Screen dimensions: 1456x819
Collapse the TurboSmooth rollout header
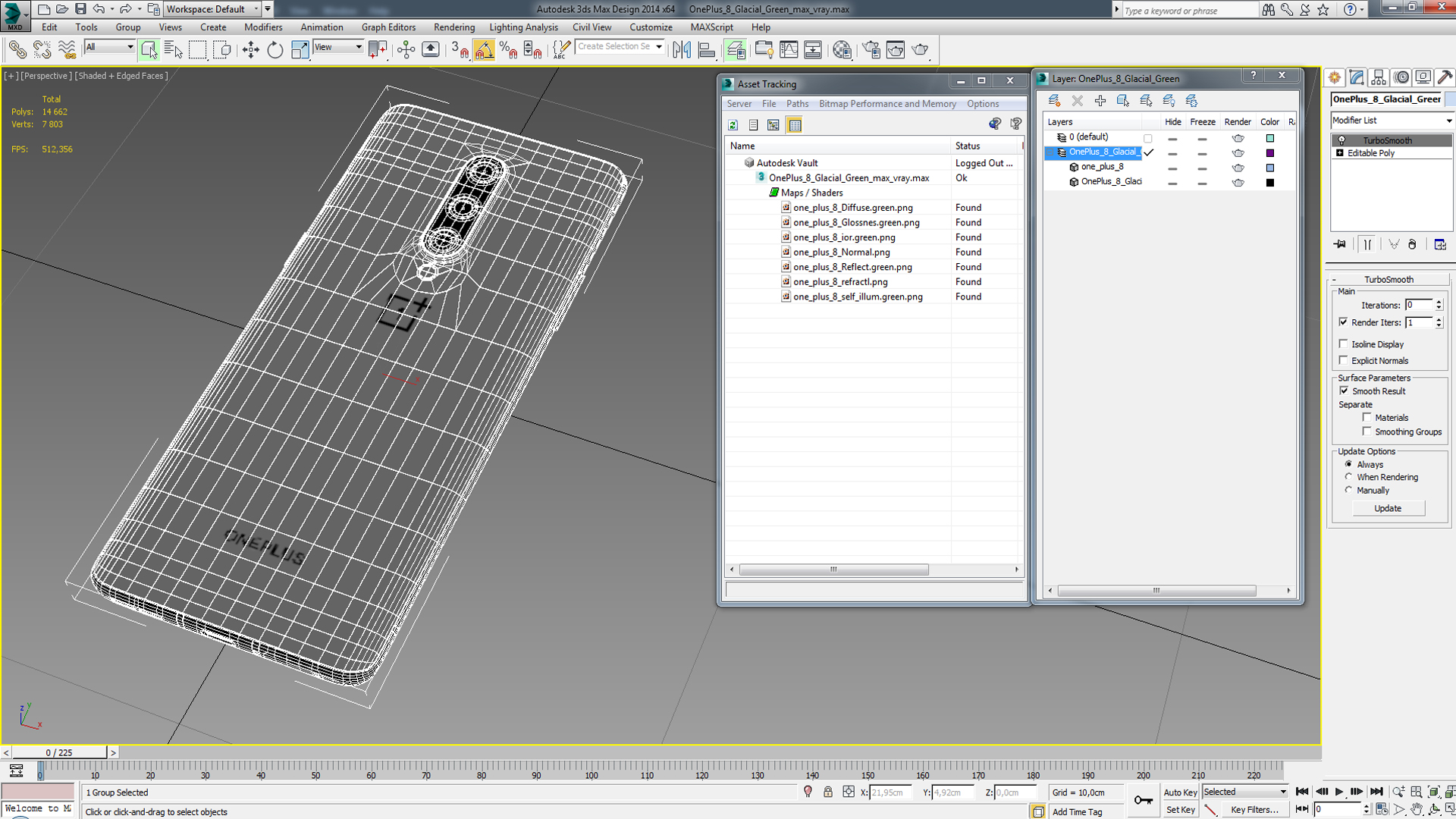[1389, 279]
